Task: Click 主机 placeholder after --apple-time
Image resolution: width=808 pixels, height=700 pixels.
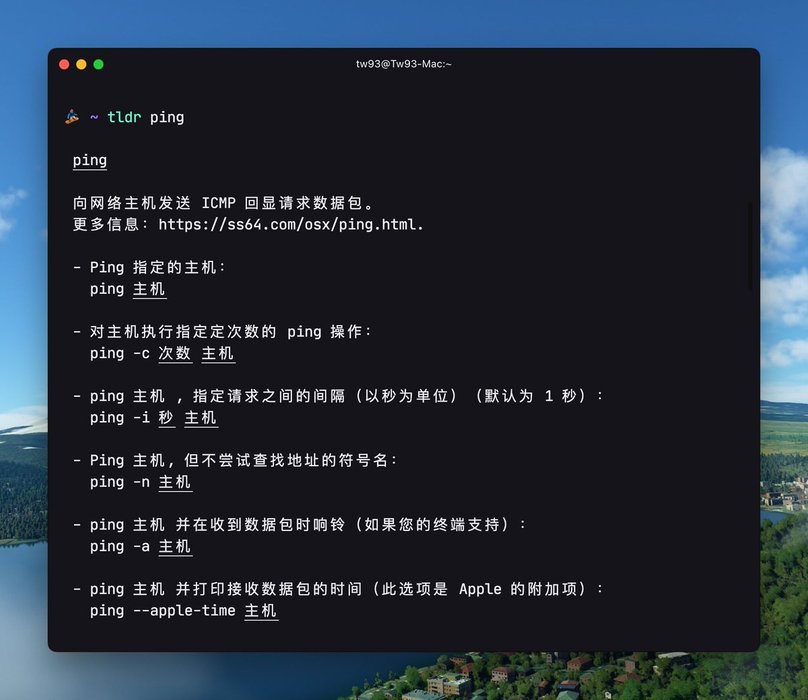Action: pos(261,610)
